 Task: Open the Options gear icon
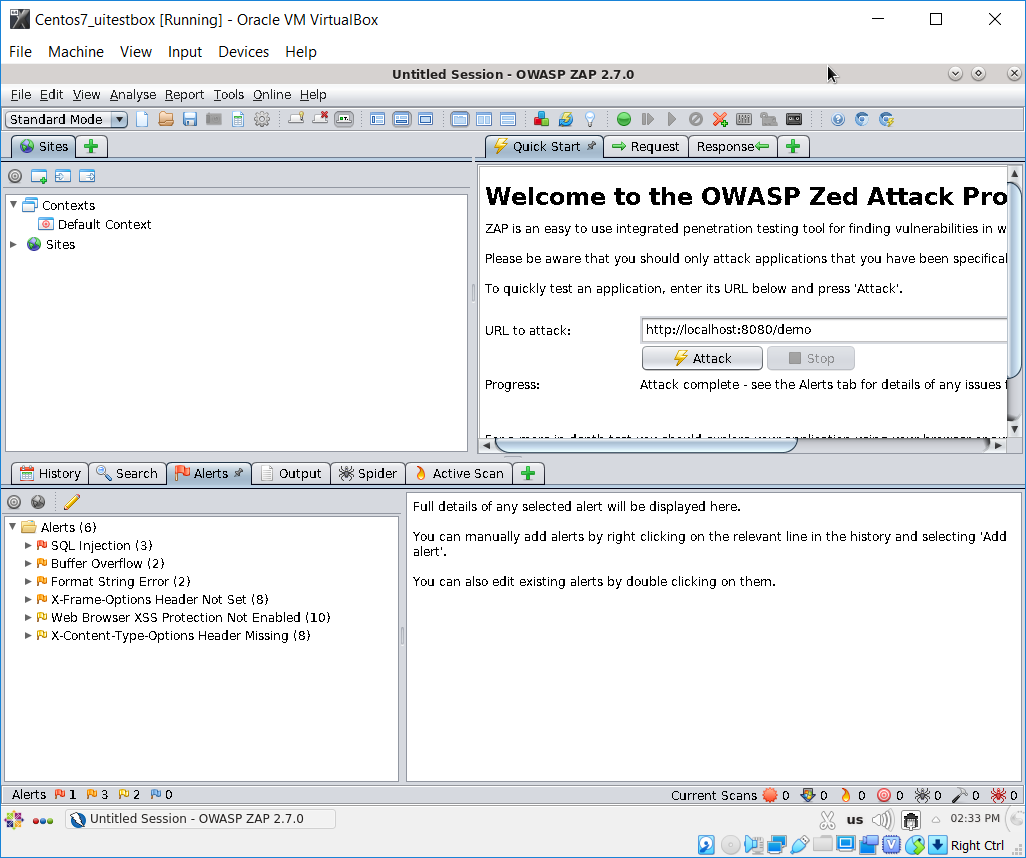(262, 119)
